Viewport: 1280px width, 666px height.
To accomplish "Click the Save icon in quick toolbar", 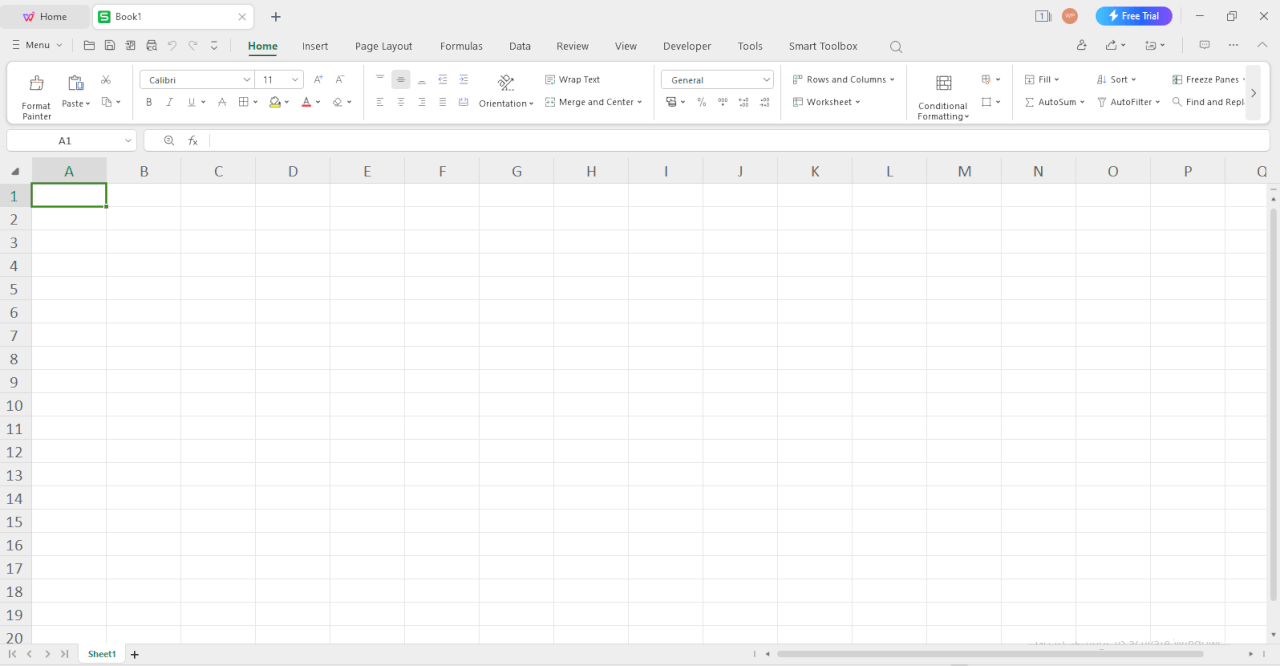I will pyautogui.click(x=110, y=46).
